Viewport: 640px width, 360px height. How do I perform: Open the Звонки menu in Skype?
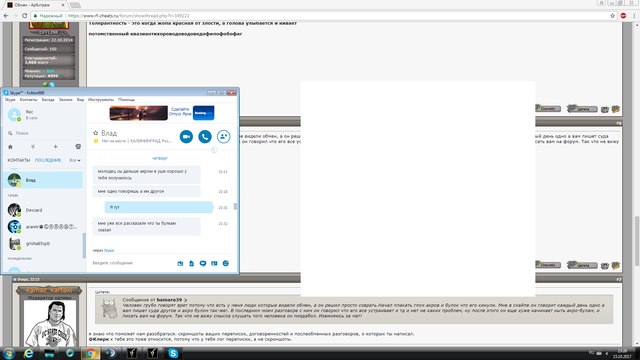[x=65, y=100]
